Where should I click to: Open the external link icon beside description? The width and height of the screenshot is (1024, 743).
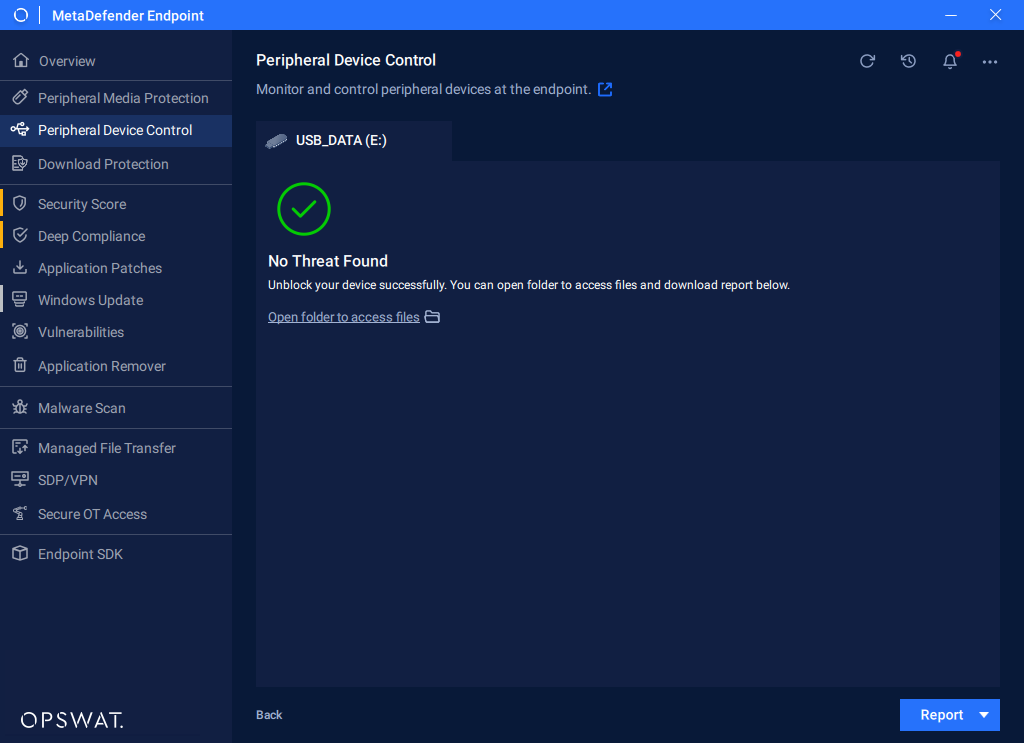605,89
